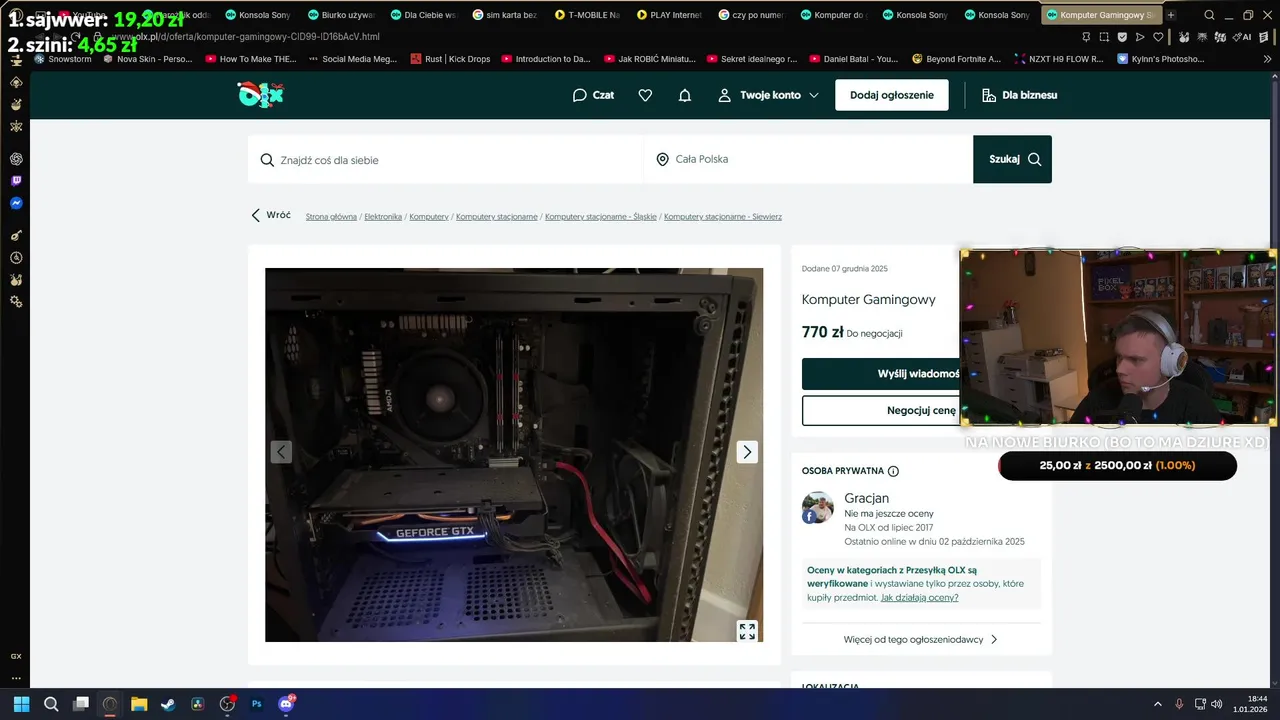1280x720 pixels.
Task: Open Rust | Kick Drops bookmark
Action: click(x=450, y=59)
